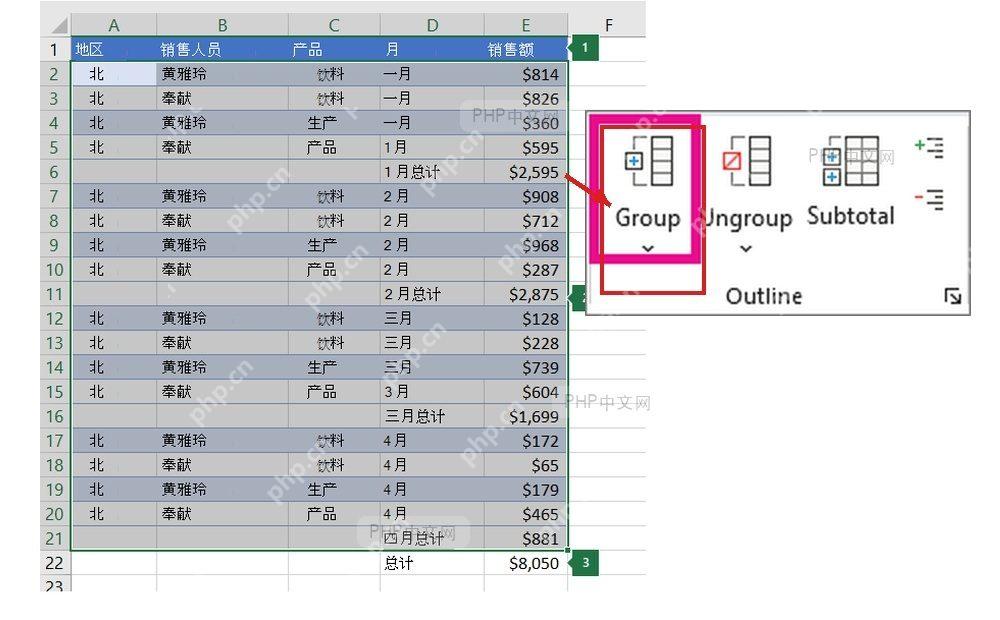Viewport: 1000px width, 620px height.
Task: Click the Select All corner triangle
Action: (59, 26)
